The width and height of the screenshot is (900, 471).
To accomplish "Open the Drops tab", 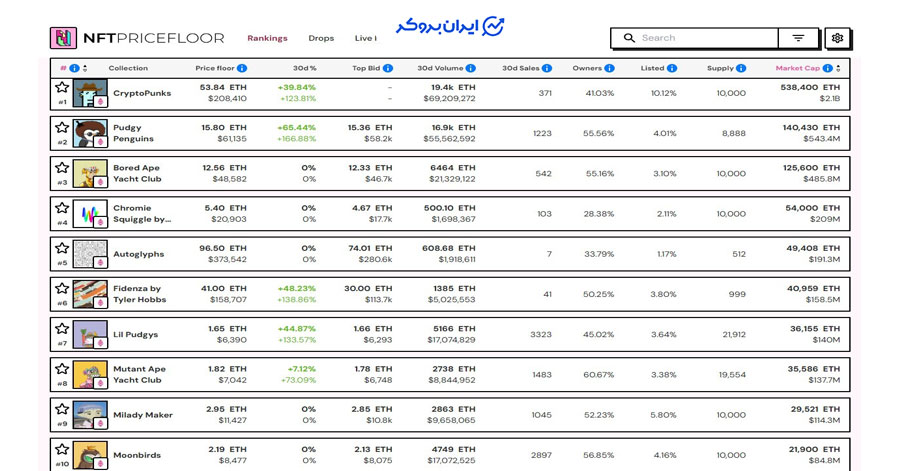I will coord(321,38).
